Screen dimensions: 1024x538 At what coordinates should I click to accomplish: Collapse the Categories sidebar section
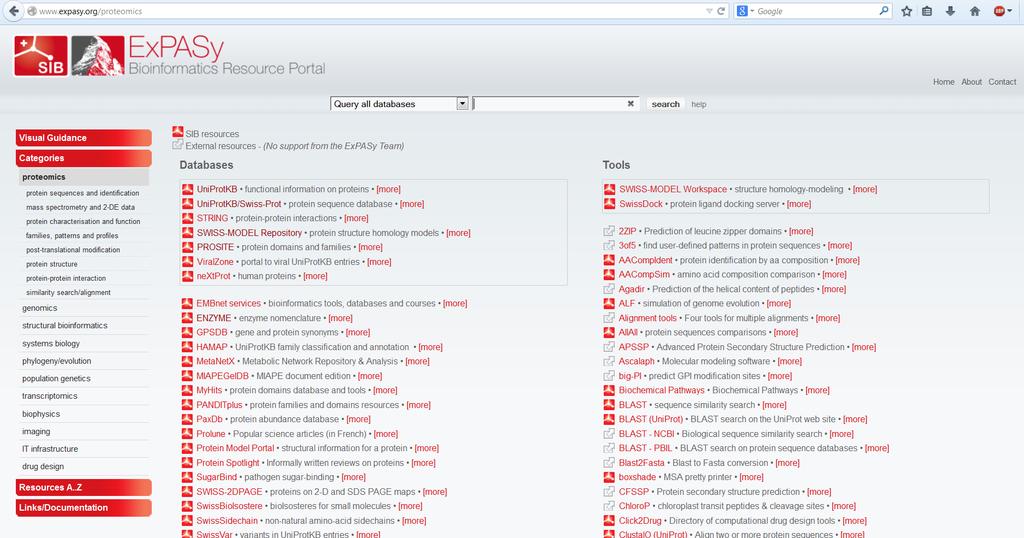click(x=84, y=158)
